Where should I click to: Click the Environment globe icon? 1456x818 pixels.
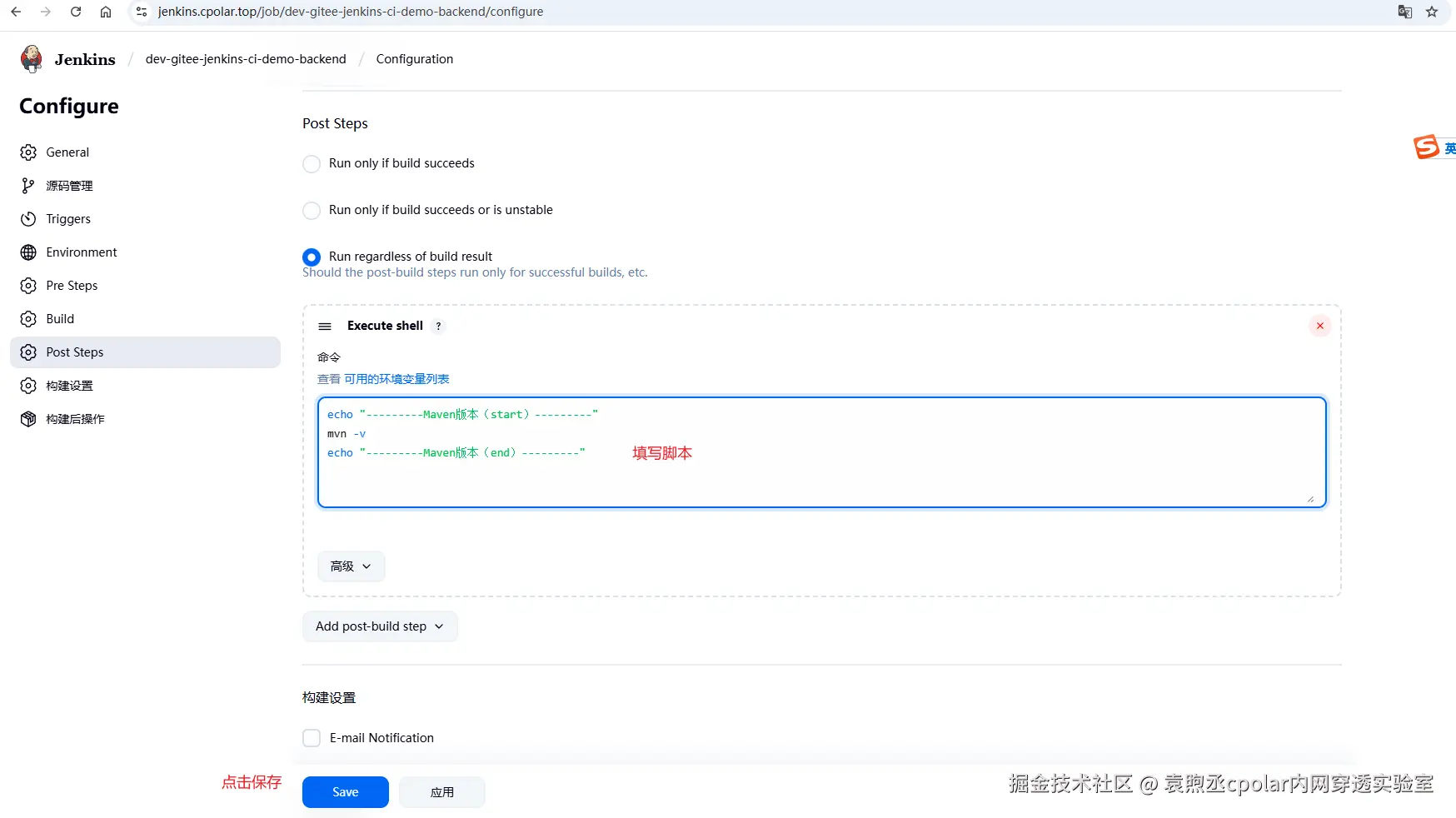pyautogui.click(x=28, y=252)
